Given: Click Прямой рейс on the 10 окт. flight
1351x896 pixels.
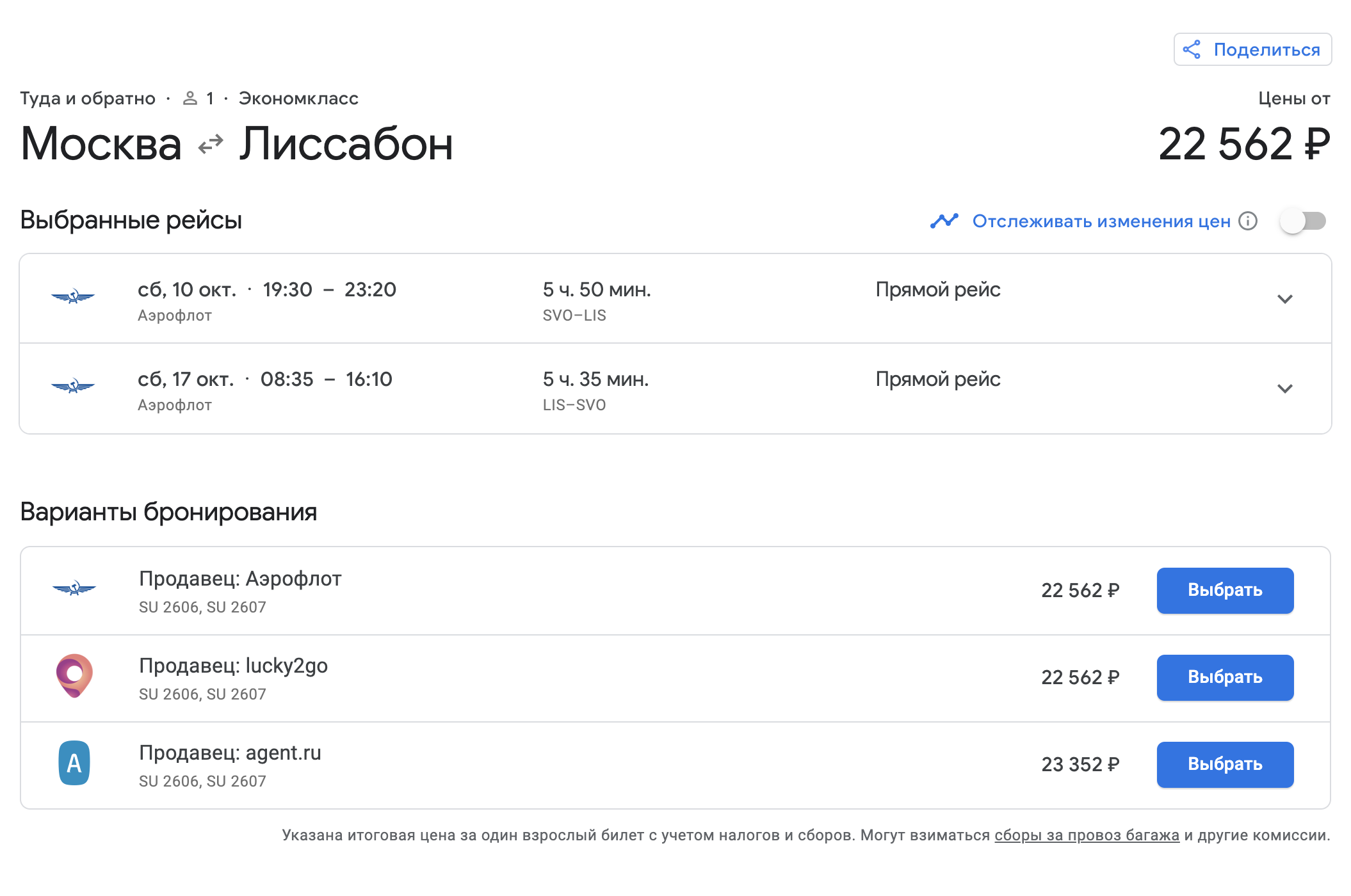Looking at the screenshot, I should 938,289.
